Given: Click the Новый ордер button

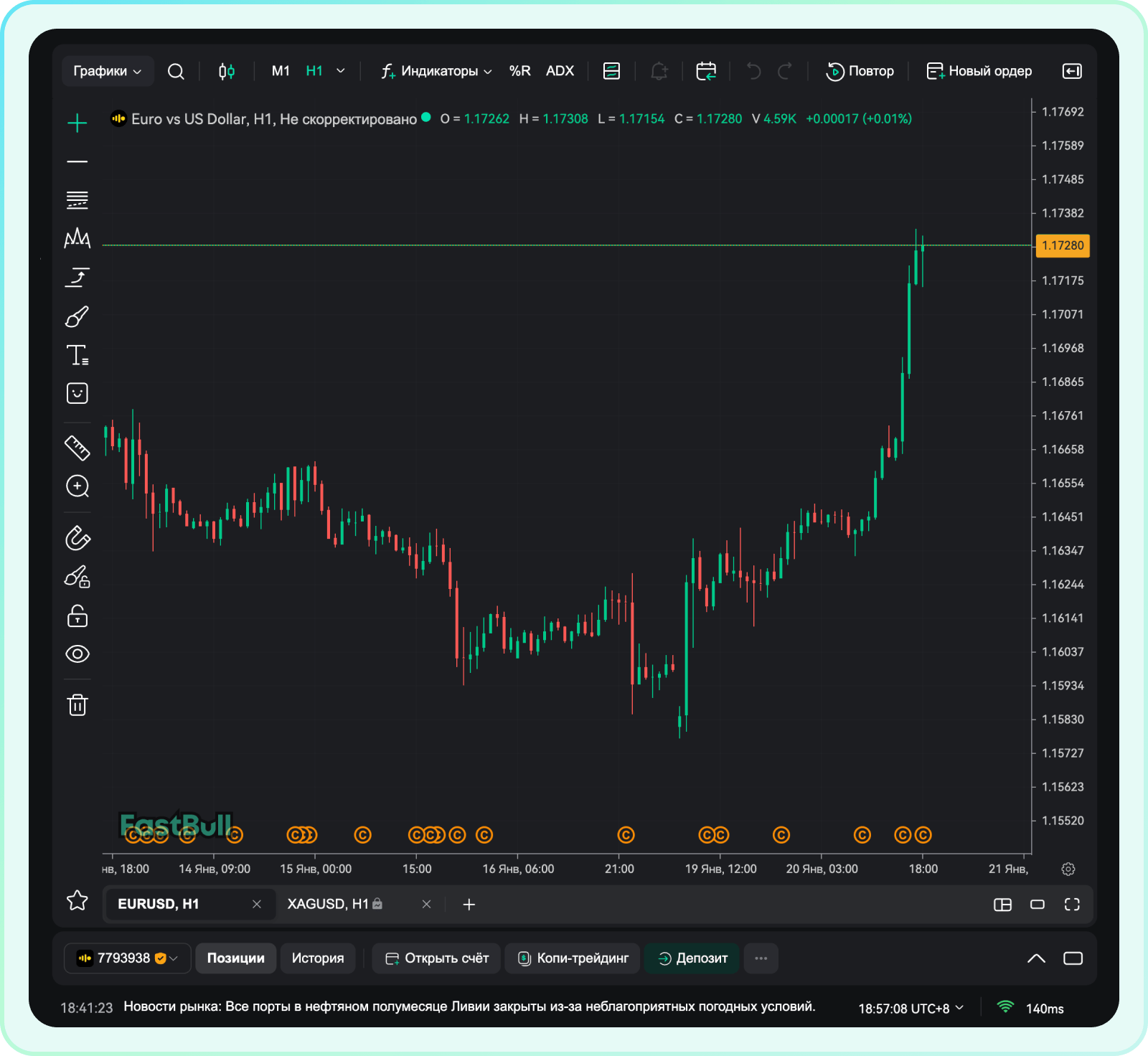Looking at the screenshot, I should click(979, 71).
